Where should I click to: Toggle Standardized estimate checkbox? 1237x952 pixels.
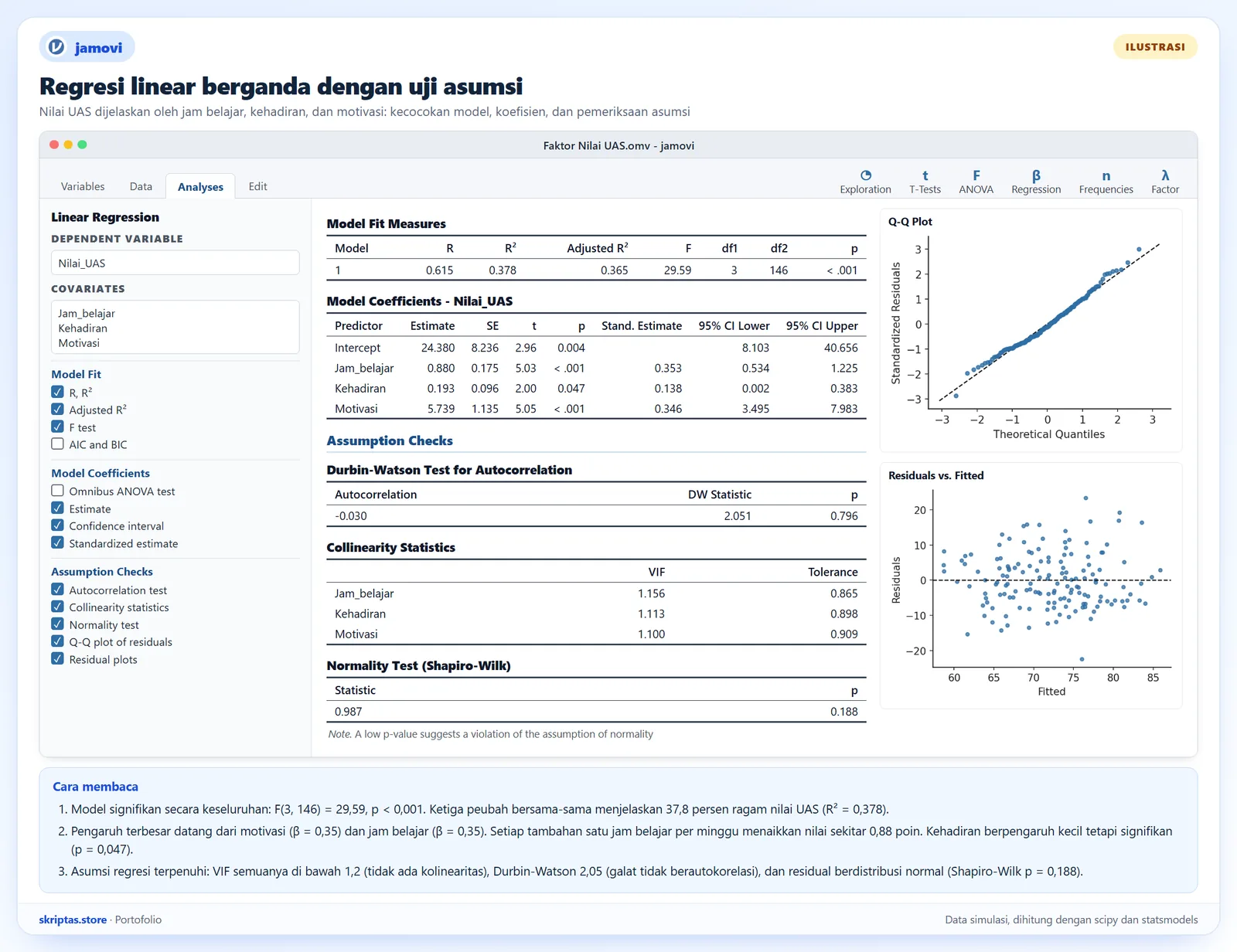[57, 542]
